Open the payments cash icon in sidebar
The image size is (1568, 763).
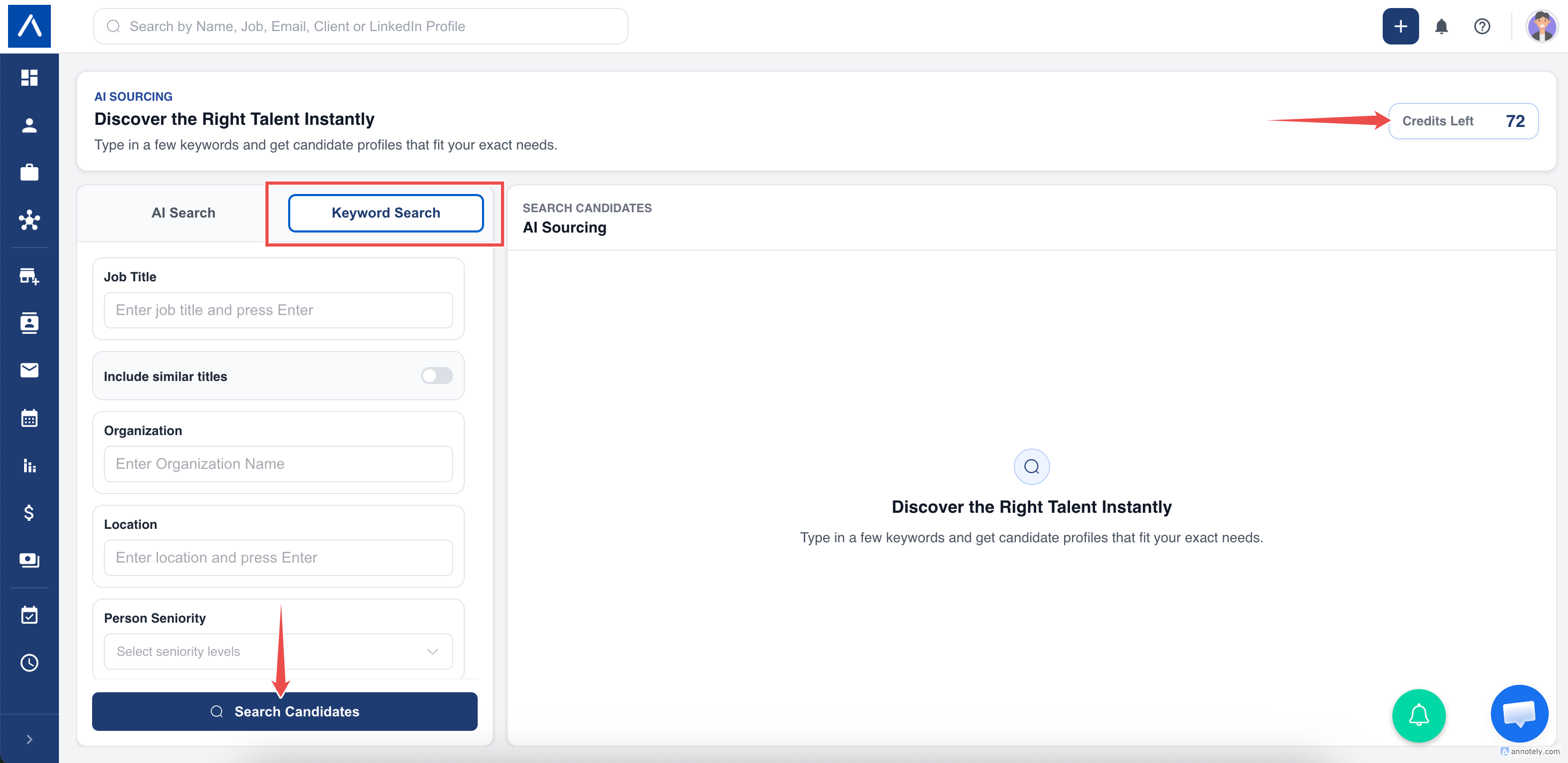tap(29, 560)
